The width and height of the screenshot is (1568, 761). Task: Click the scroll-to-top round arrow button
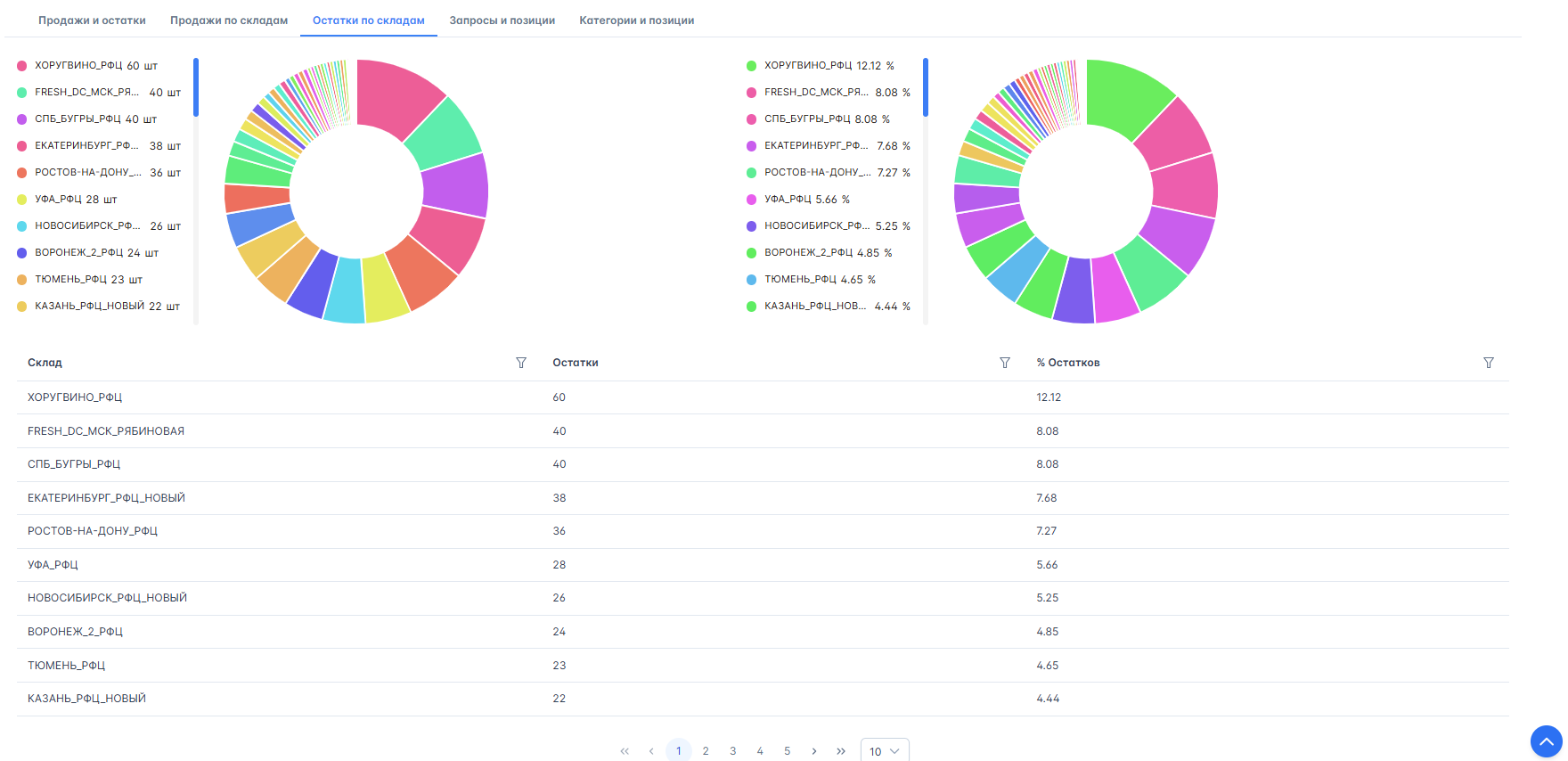(x=1546, y=741)
